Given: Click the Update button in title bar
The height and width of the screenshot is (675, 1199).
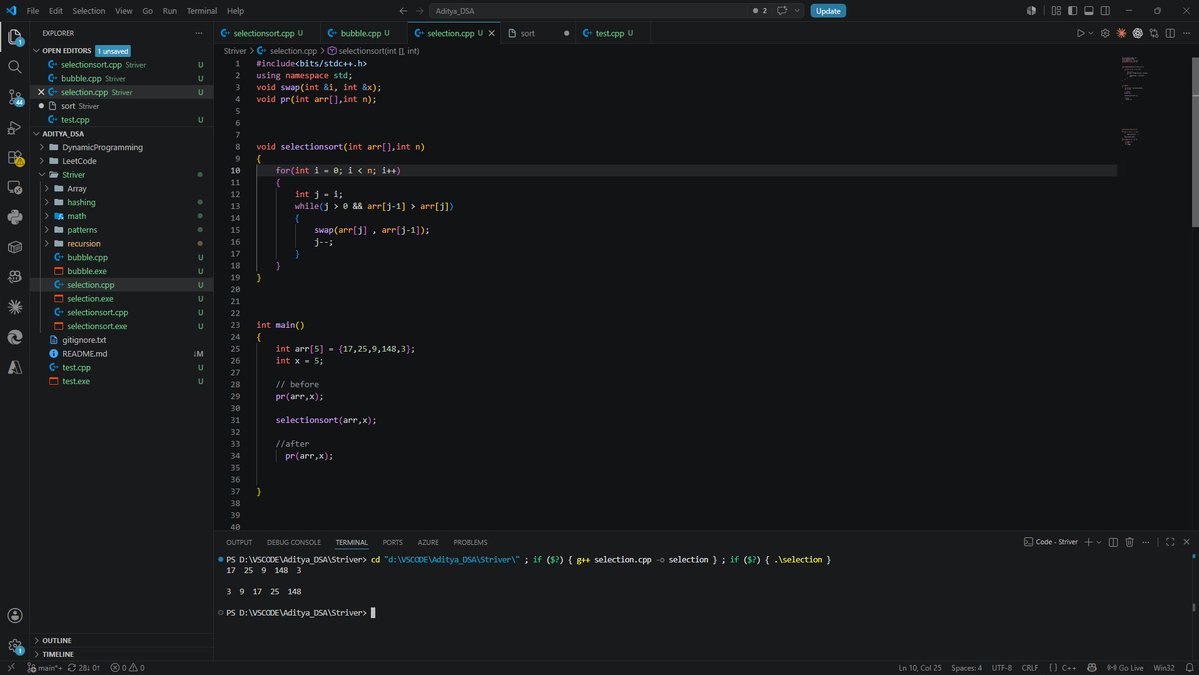Looking at the screenshot, I should pos(828,11).
